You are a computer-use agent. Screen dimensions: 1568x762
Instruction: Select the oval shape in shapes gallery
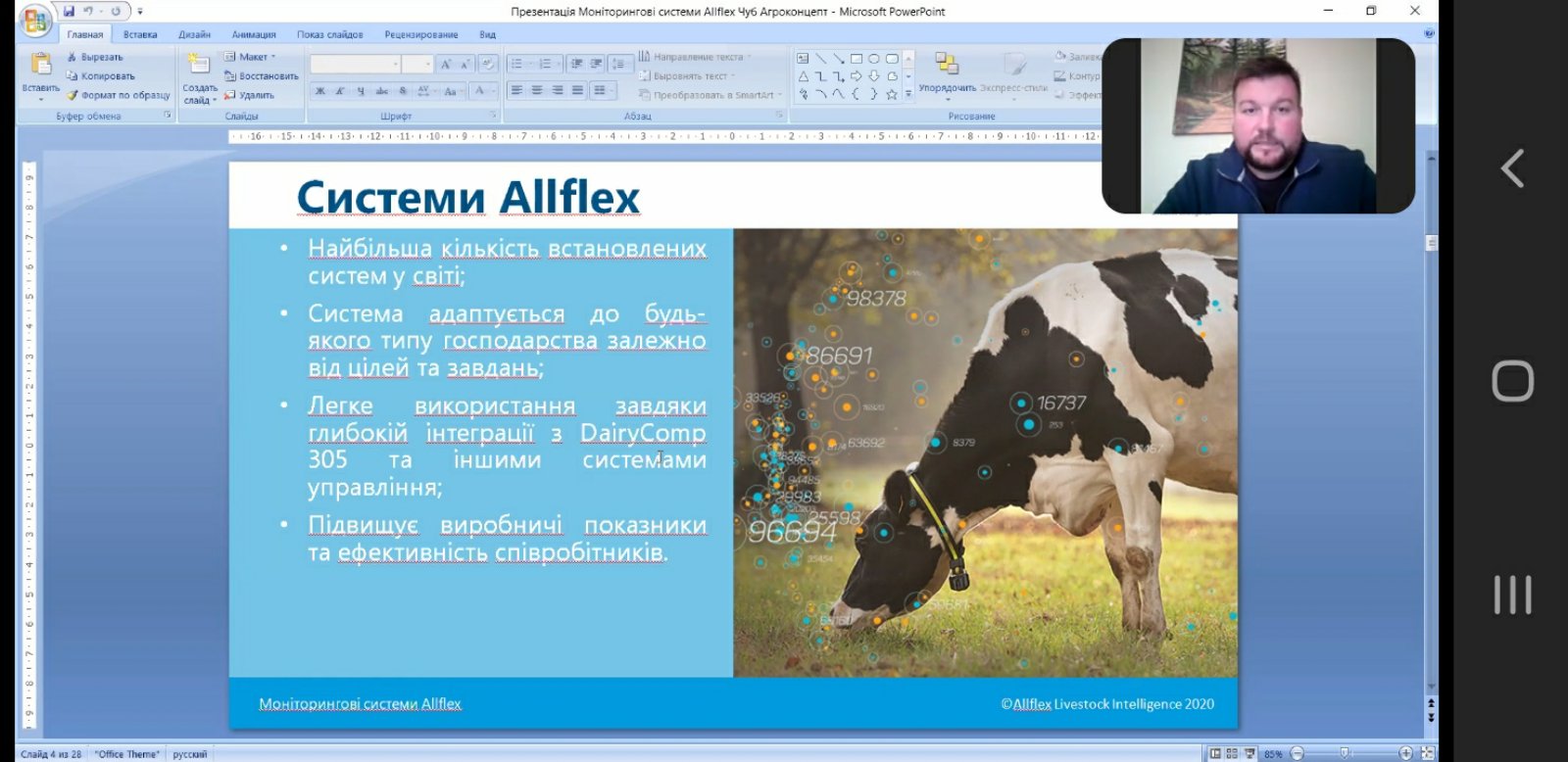pos(873,59)
